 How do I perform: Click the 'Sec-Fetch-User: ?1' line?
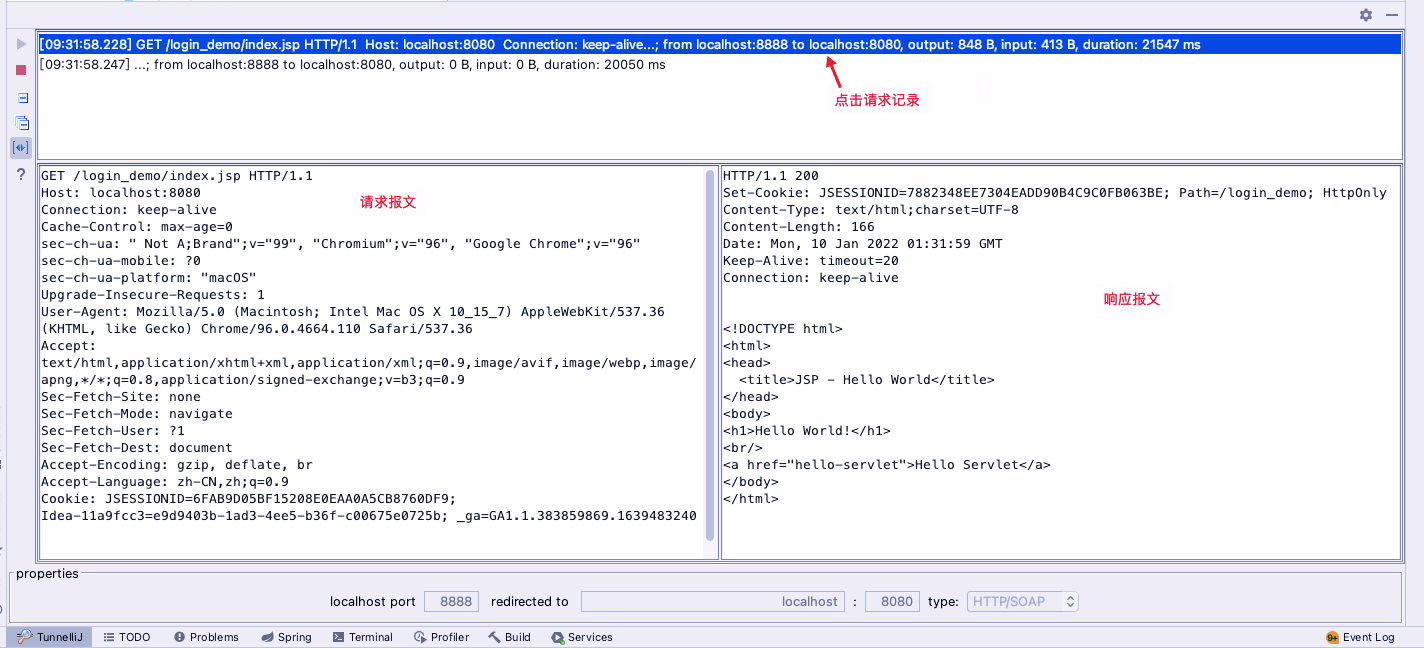click(x=113, y=431)
